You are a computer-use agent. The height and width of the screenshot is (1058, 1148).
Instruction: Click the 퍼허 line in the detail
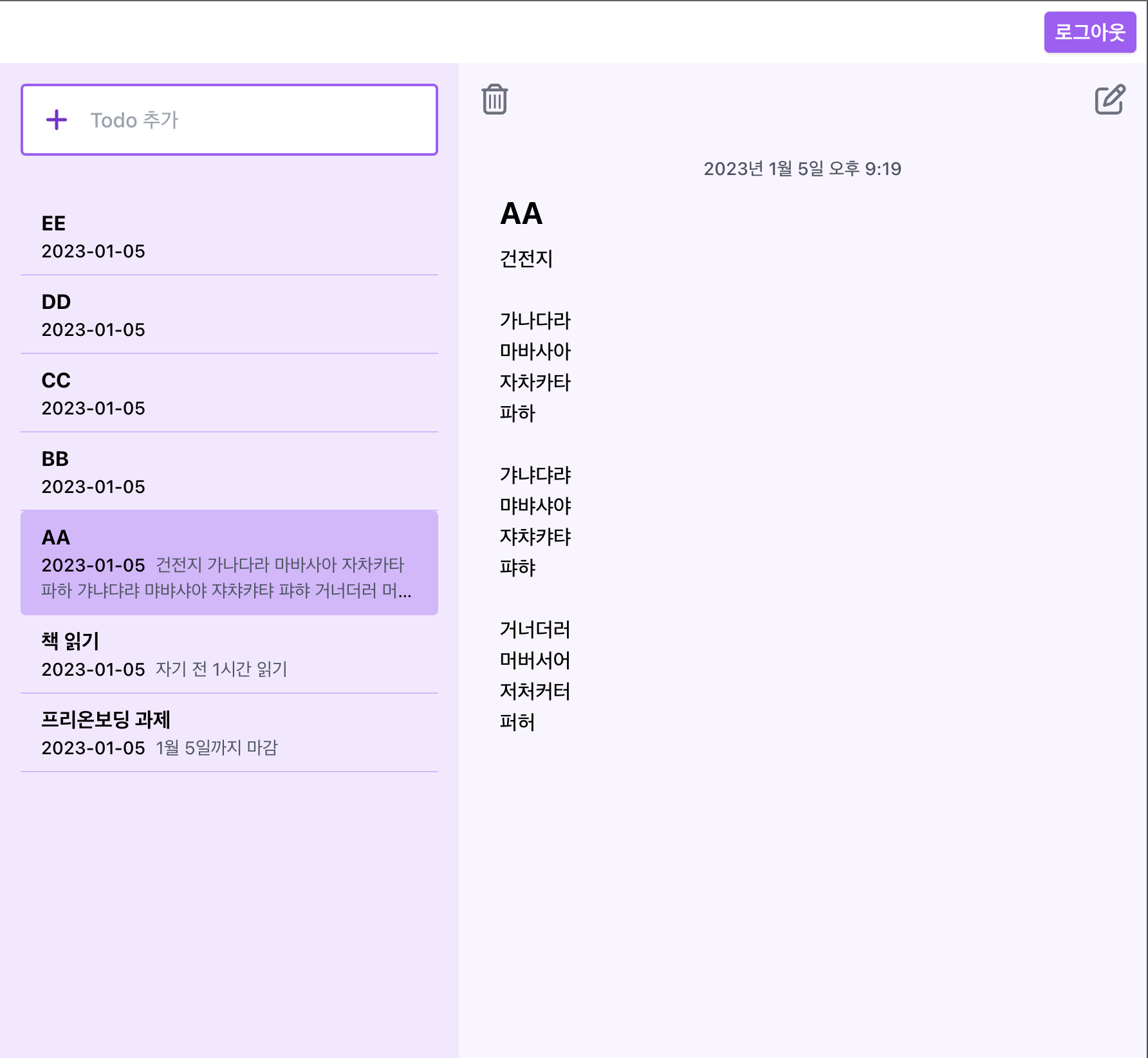point(517,722)
